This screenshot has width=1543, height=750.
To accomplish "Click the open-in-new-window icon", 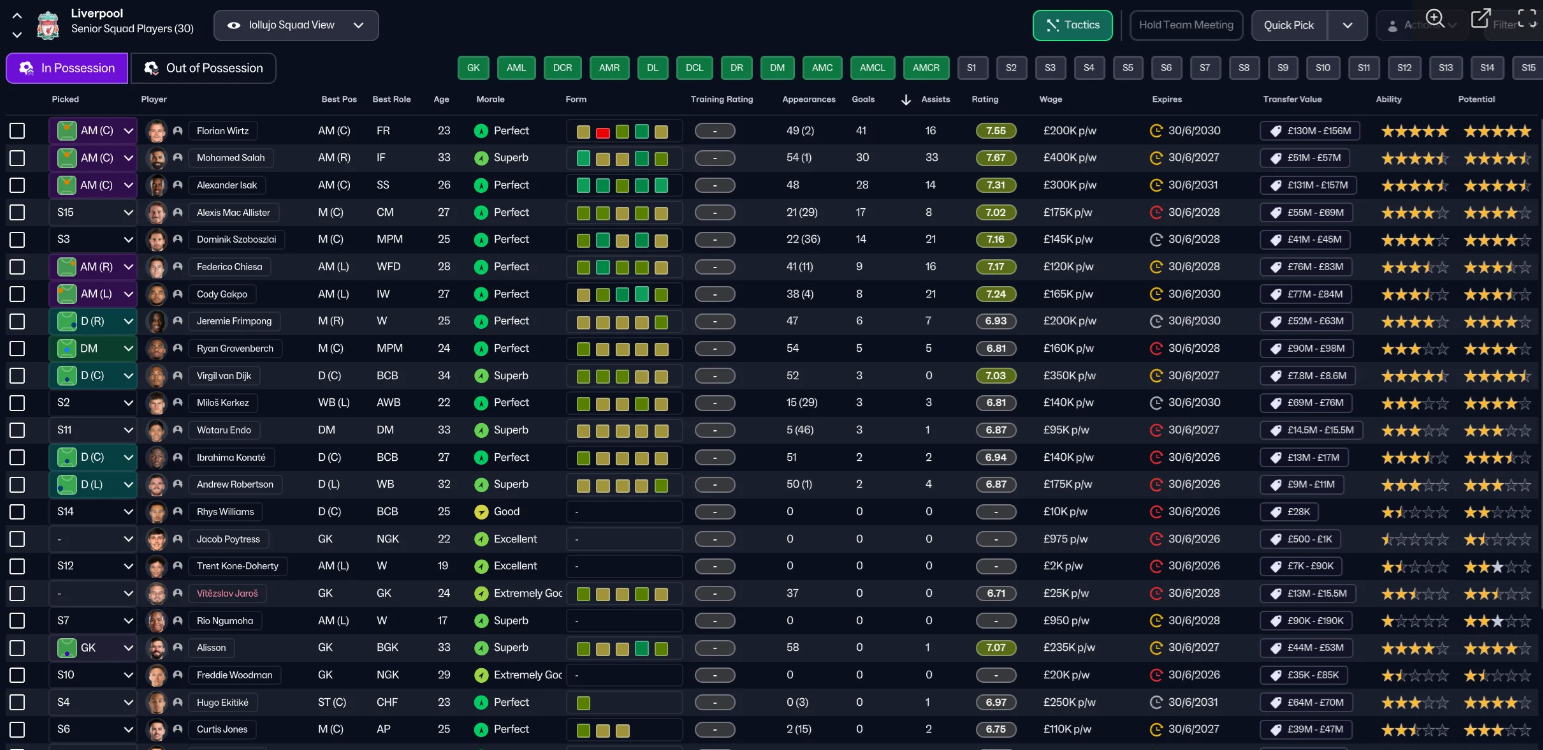I will pyautogui.click(x=1481, y=18).
